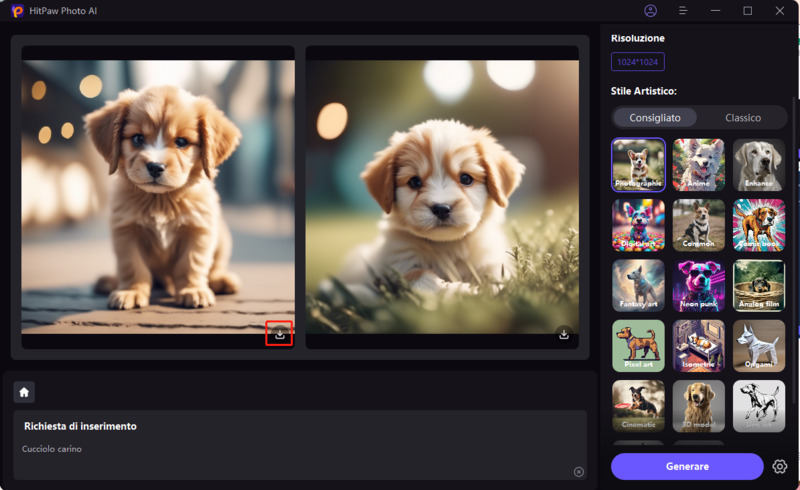
Task: Download the right puppy image
Action: 564,334
